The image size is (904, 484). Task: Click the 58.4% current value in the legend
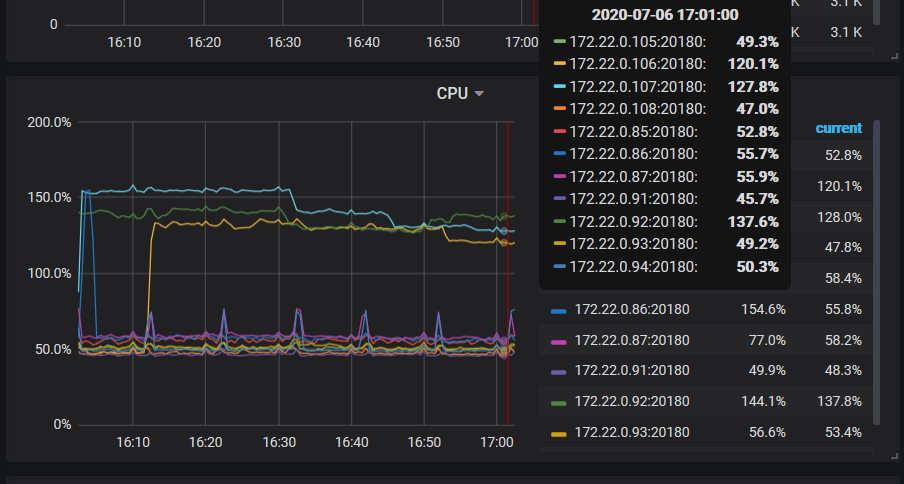click(x=843, y=279)
